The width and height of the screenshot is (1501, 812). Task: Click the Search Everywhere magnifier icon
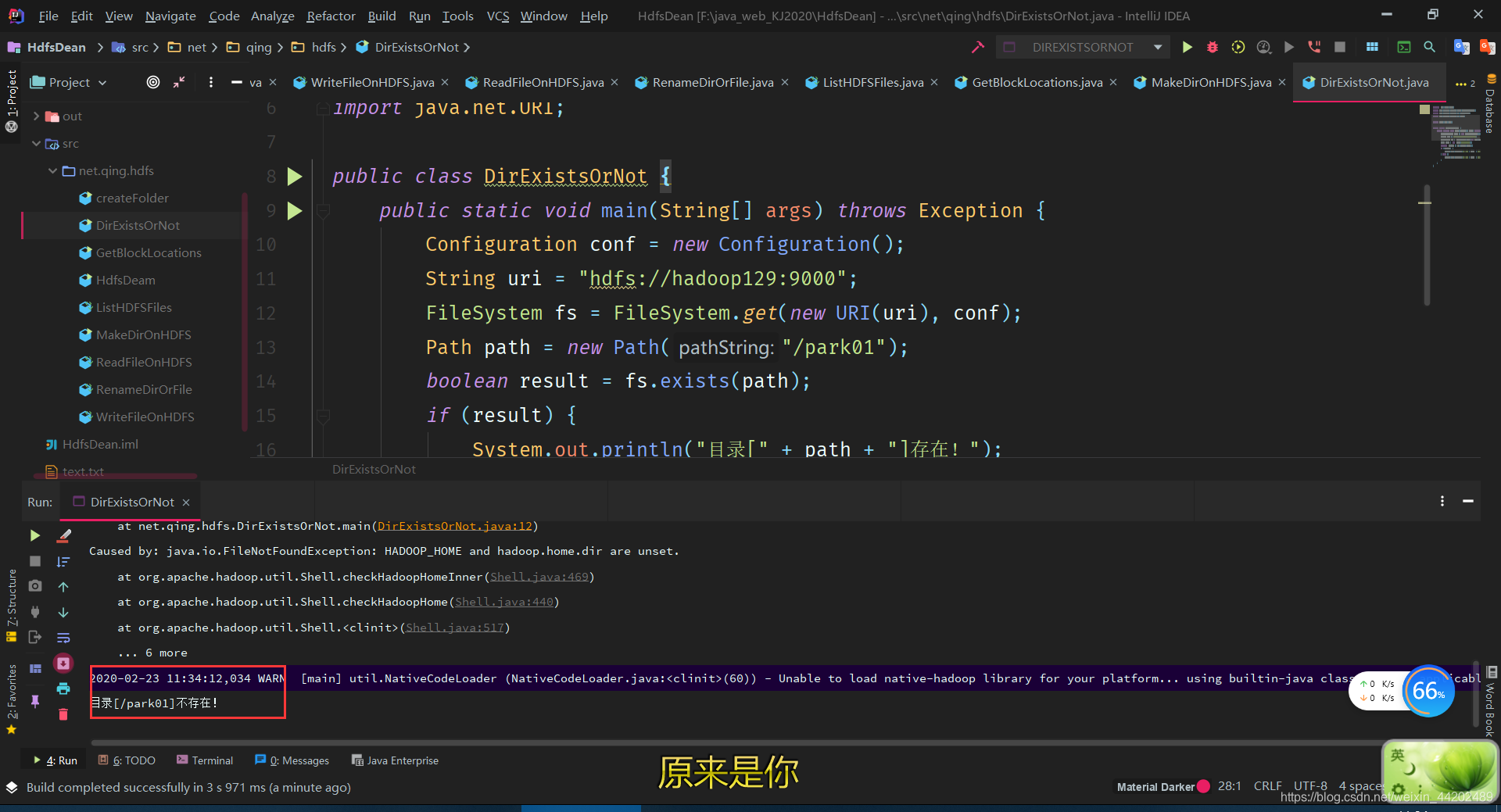[1429, 47]
